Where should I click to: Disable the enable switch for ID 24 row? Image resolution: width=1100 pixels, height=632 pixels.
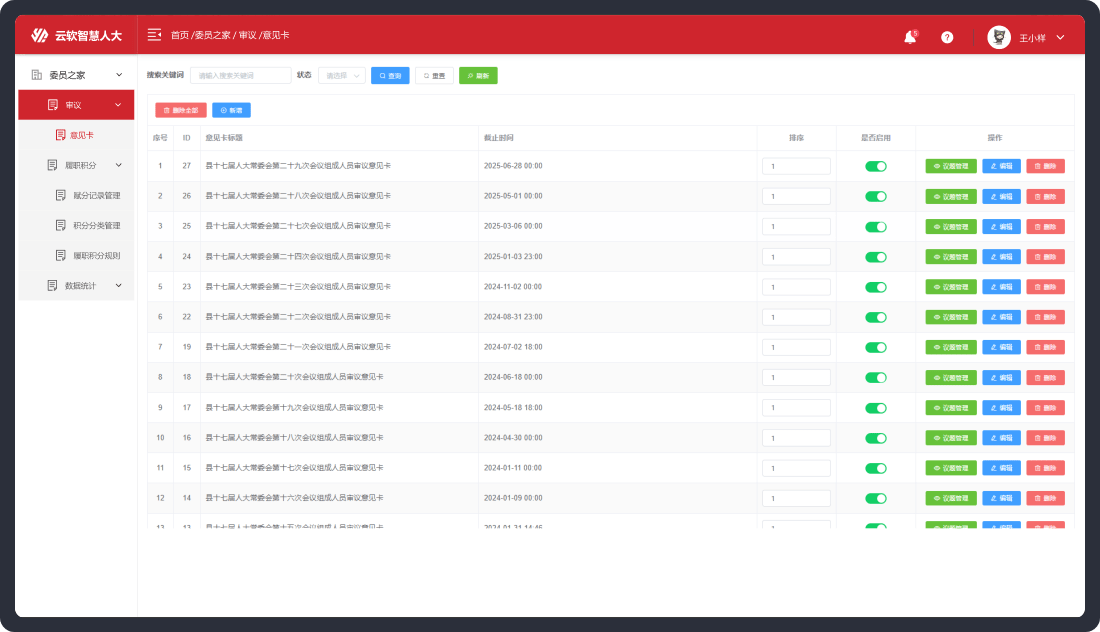coord(875,257)
